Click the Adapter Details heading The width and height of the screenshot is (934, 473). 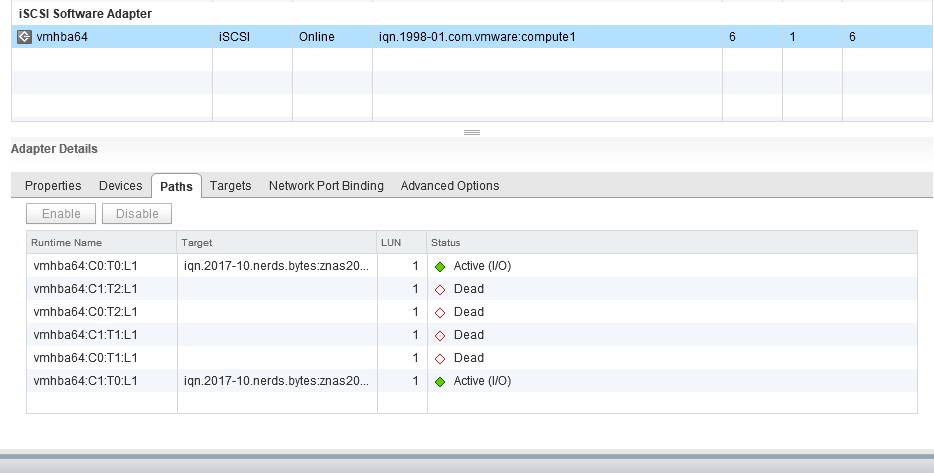coord(54,149)
